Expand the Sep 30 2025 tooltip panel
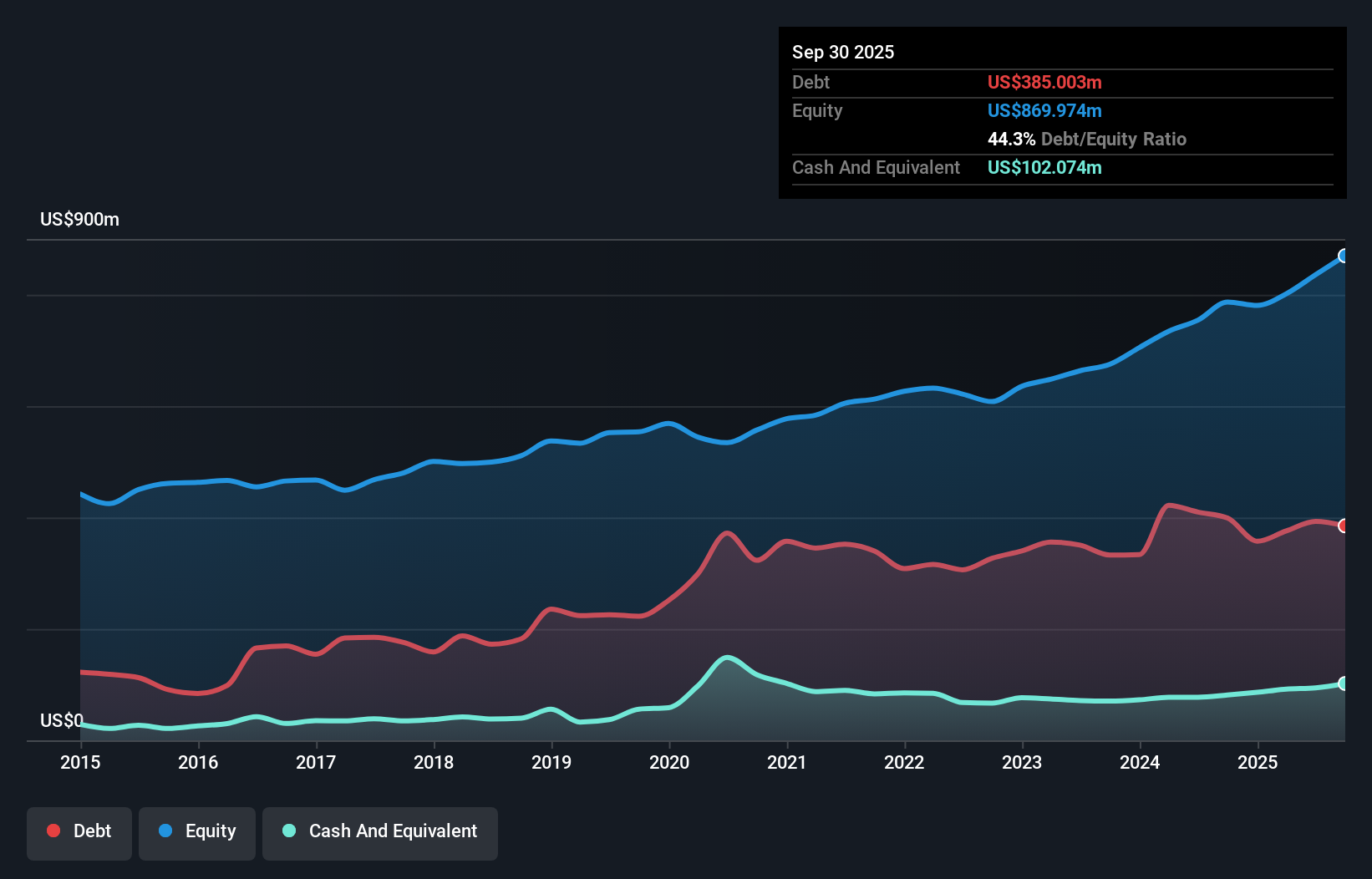Viewport: 1372px width, 879px height. pyautogui.click(x=843, y=52)
